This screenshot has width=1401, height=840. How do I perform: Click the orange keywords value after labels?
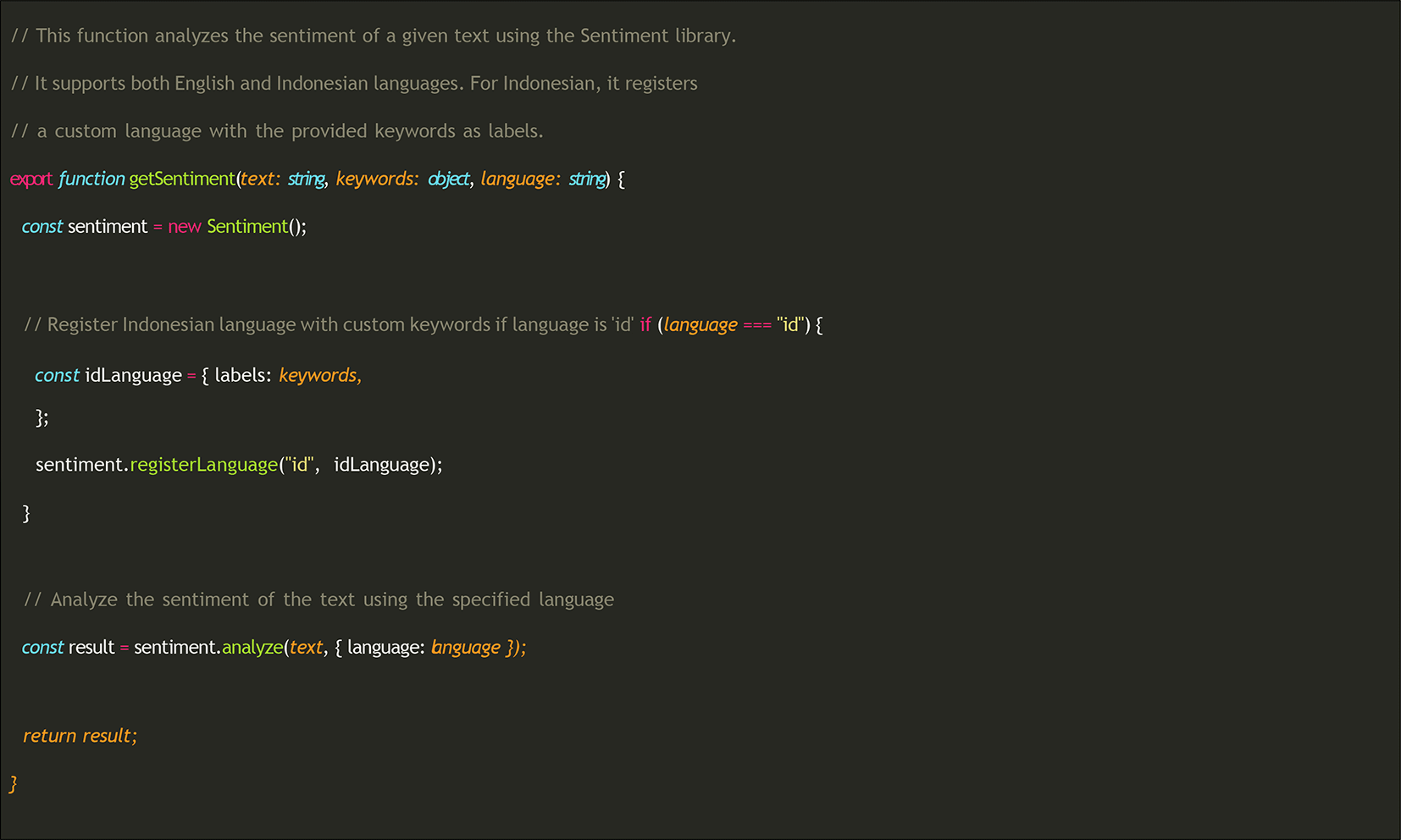pos(319,375)
